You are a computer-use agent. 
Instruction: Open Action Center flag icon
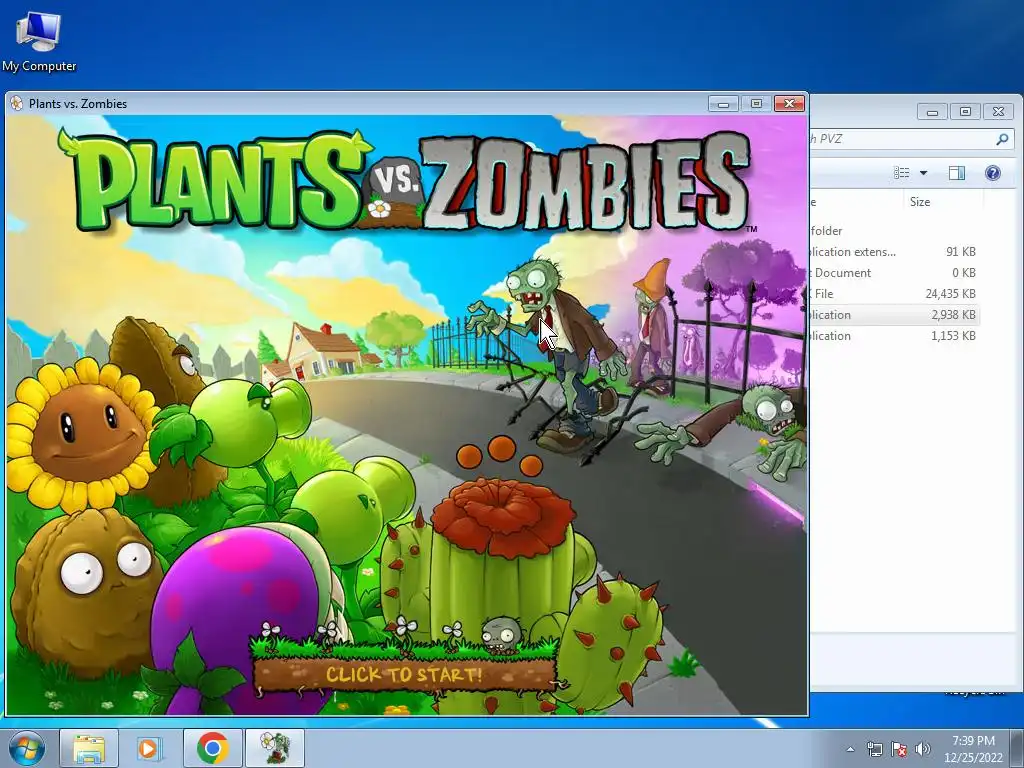click(x=899, y=749)
